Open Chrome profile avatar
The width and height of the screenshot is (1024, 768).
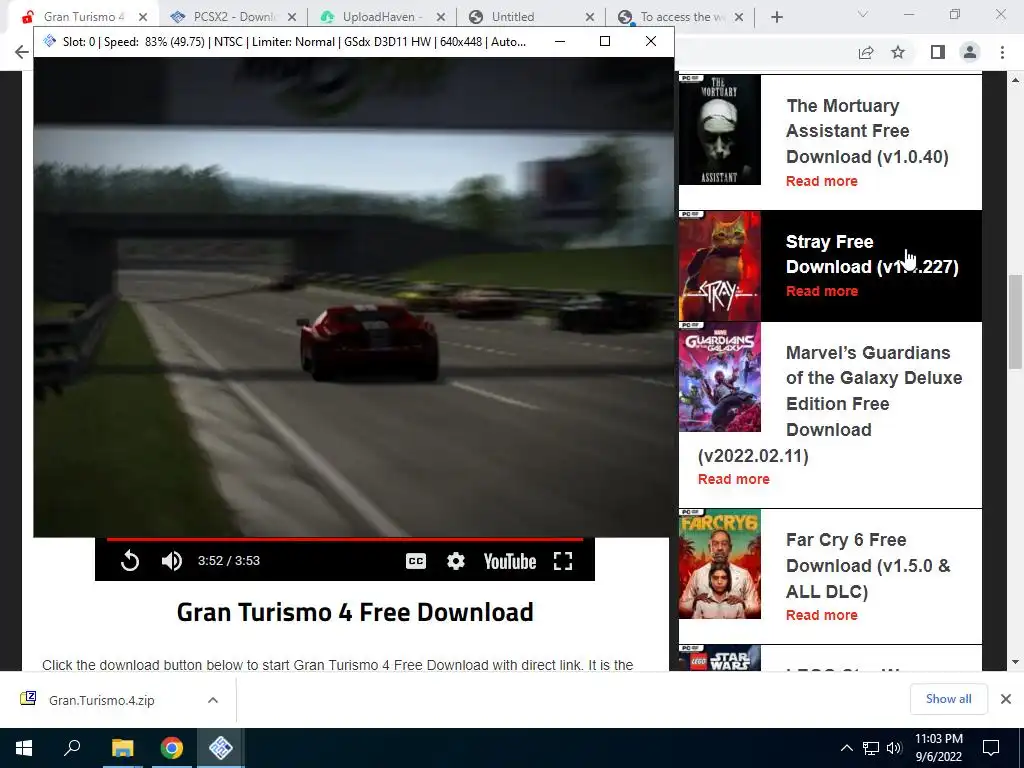tap(970, 52)
